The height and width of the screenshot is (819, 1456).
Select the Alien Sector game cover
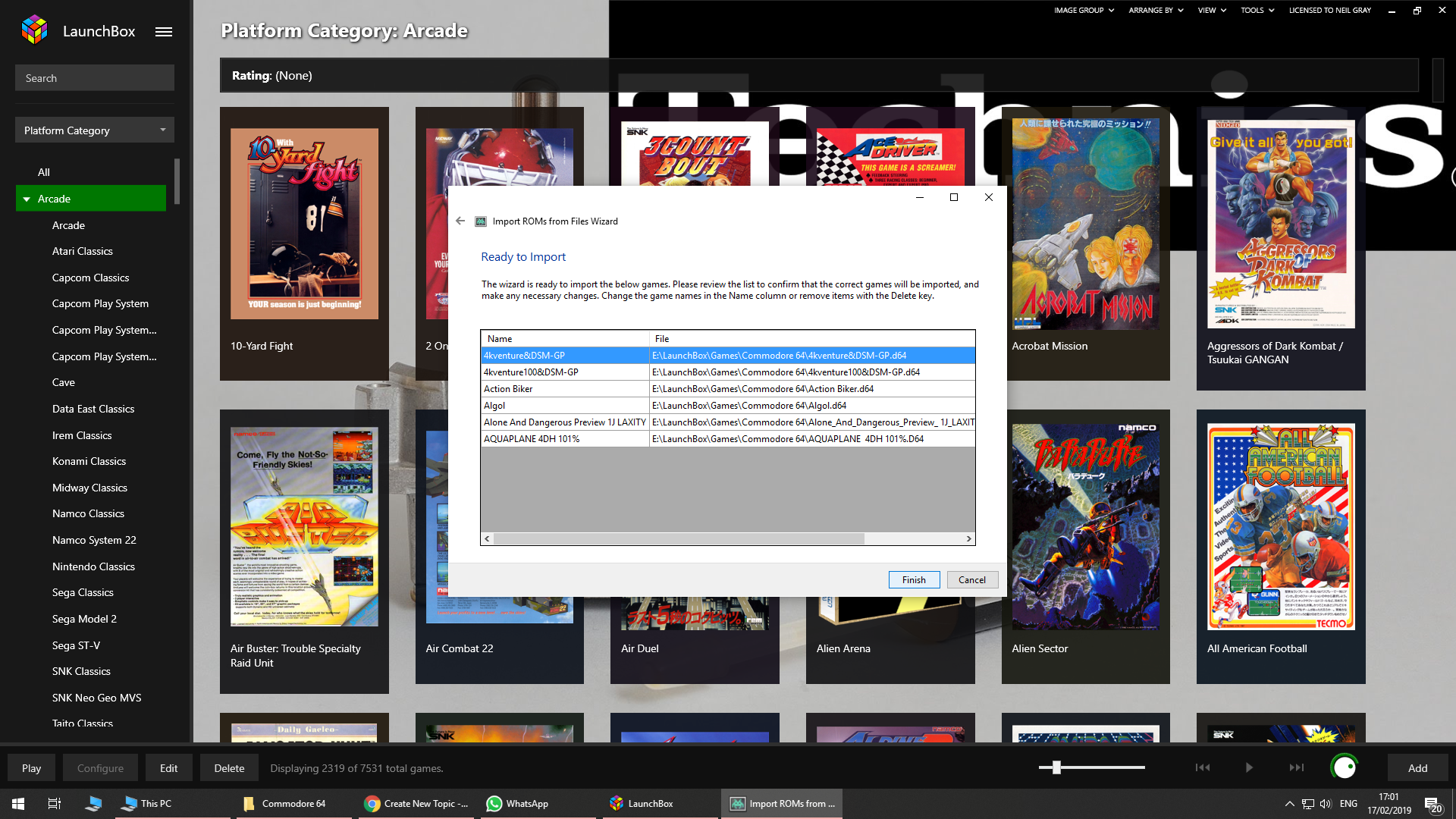coord(1085,526)
